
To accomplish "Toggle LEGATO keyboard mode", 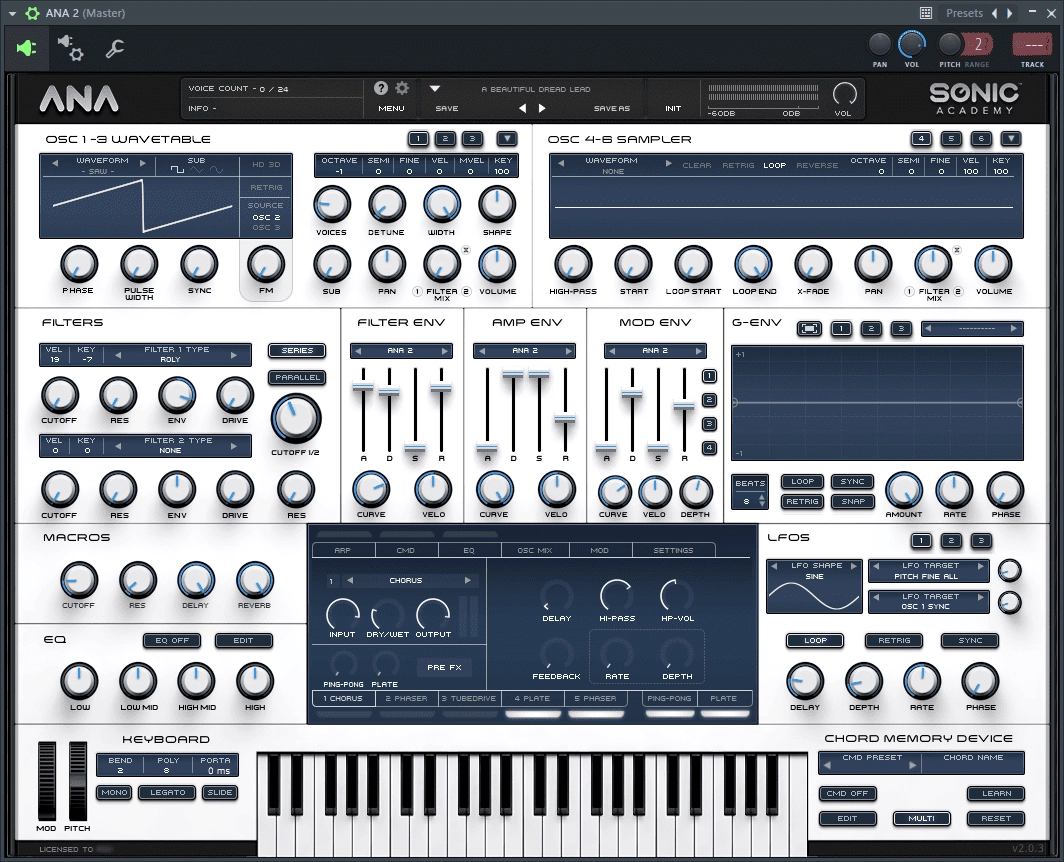I will tap(168, 792).
